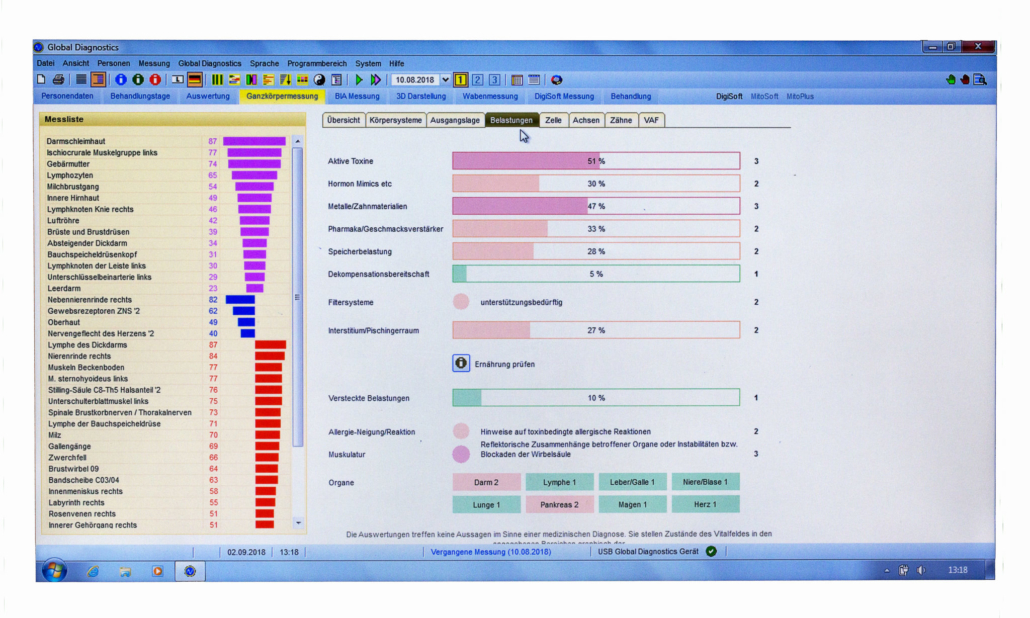This screenshot has width=1030, height=618.
Task: Open the Übersicht sub-tab
Action: click(344, 120)
